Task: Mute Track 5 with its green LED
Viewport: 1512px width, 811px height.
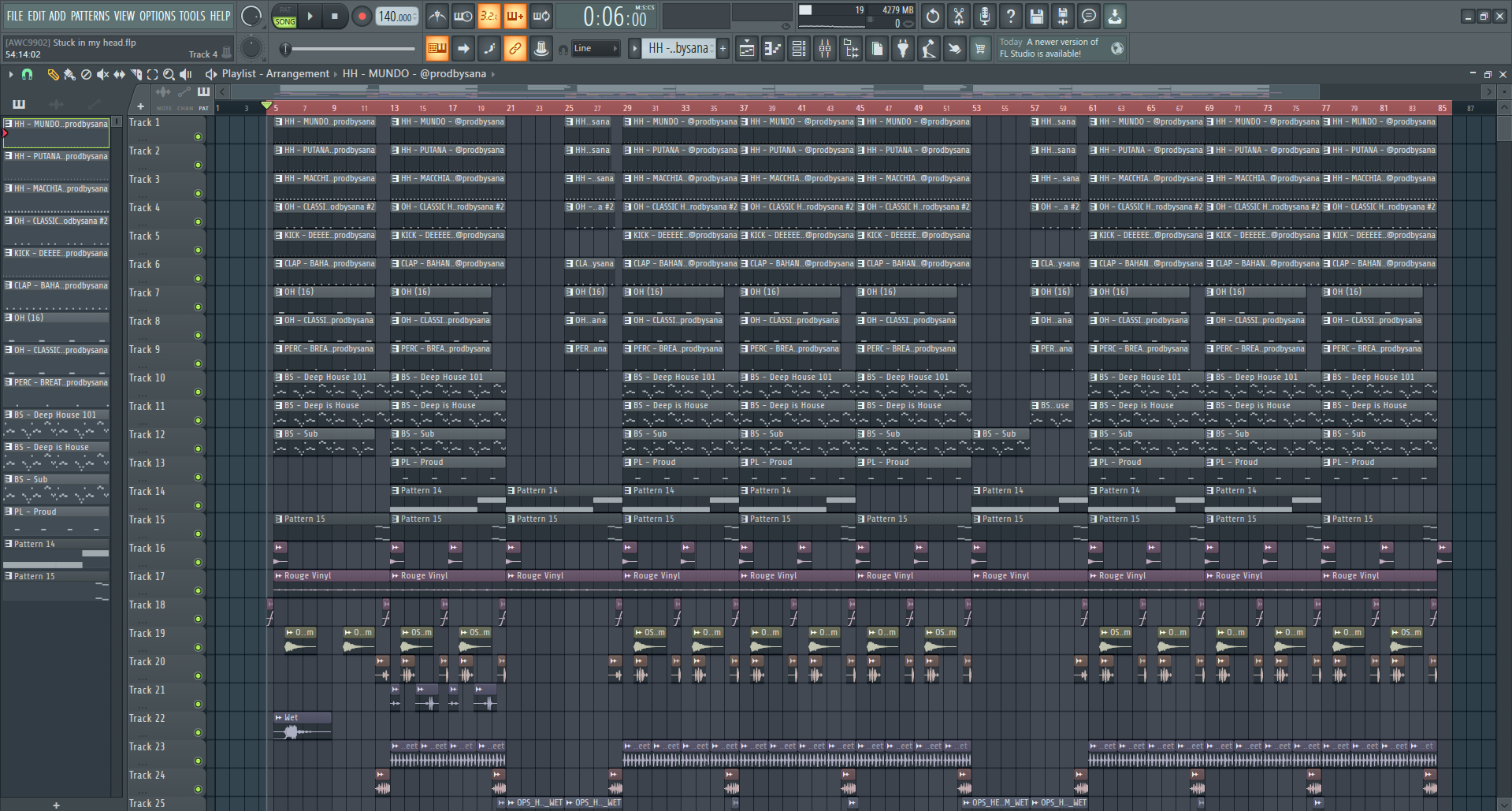Action: pyautogui.click(x=198, y=250)
